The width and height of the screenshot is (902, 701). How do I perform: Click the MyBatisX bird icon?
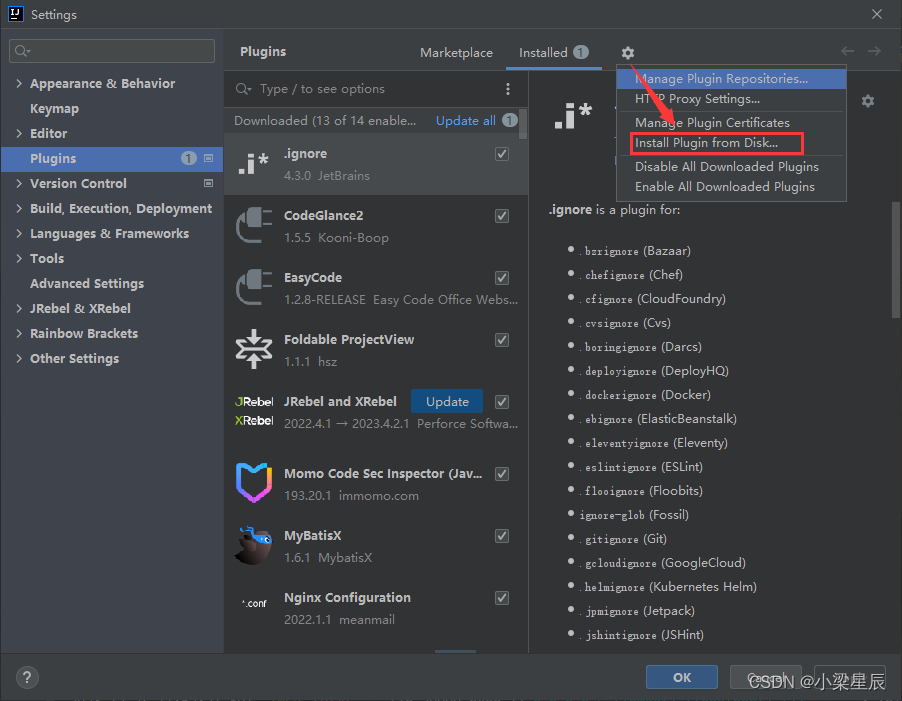tap(254, 545)
